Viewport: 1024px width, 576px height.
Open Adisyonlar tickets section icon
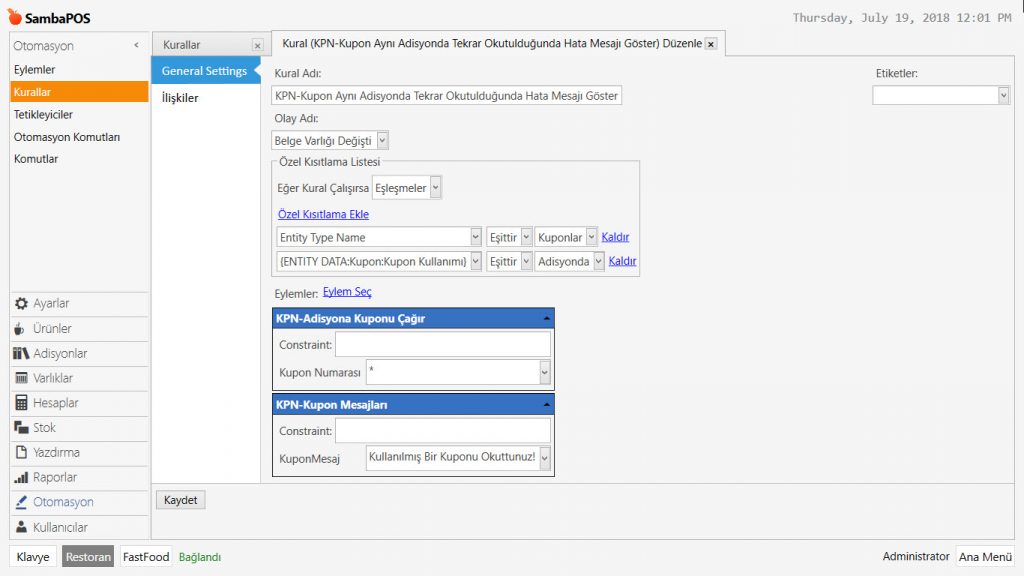coord(21,354)
